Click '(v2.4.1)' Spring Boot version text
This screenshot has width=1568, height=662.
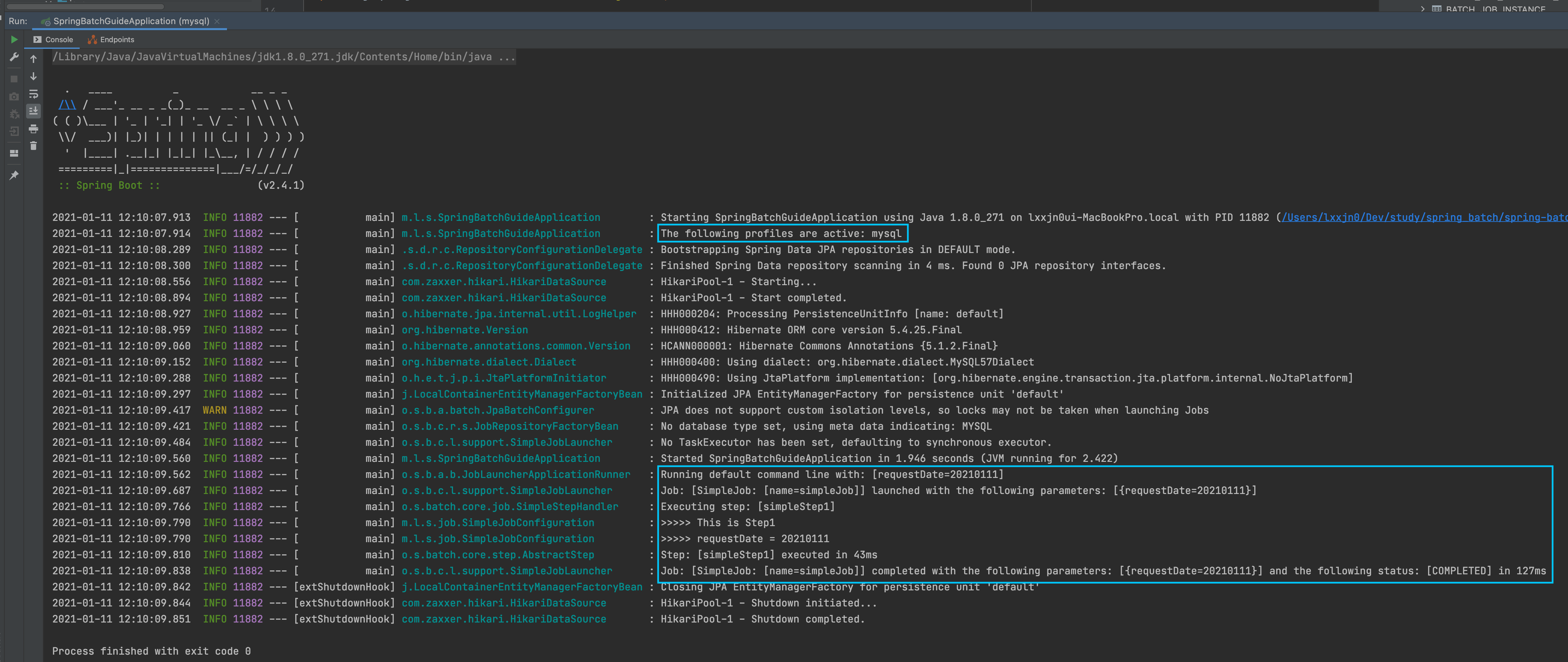[281, 185]
